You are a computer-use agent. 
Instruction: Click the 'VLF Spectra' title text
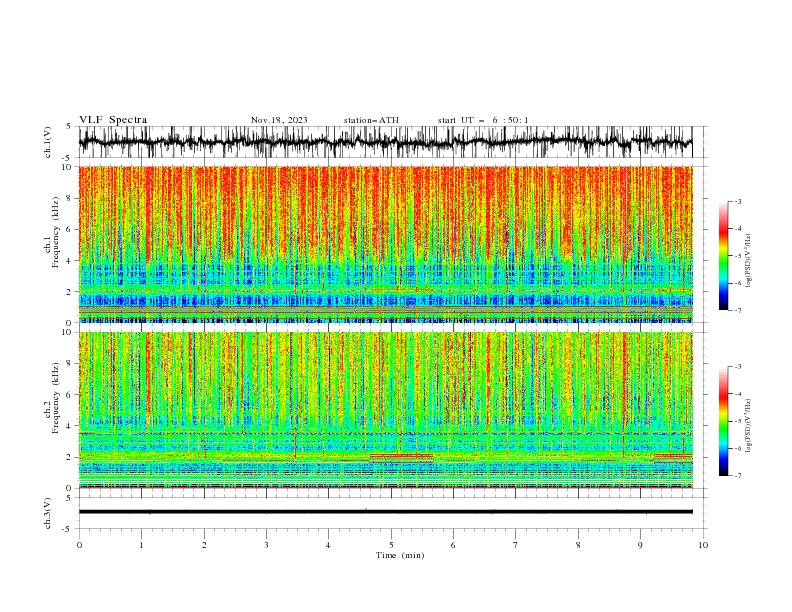pyautogui.click(x=113, y=120)
